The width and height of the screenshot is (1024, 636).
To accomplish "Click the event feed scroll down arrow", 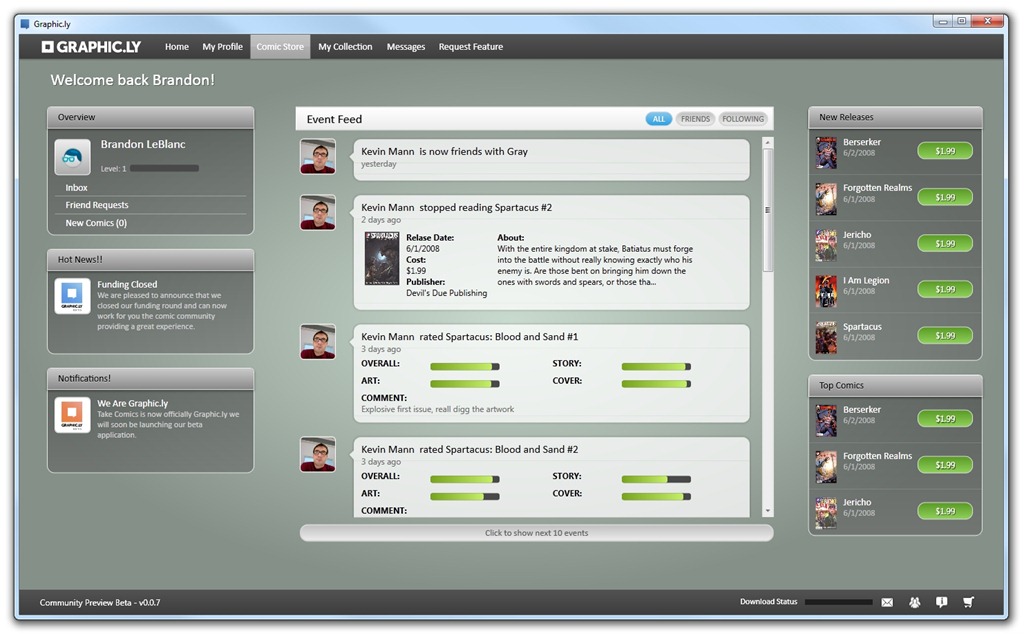I will [768, 511].
